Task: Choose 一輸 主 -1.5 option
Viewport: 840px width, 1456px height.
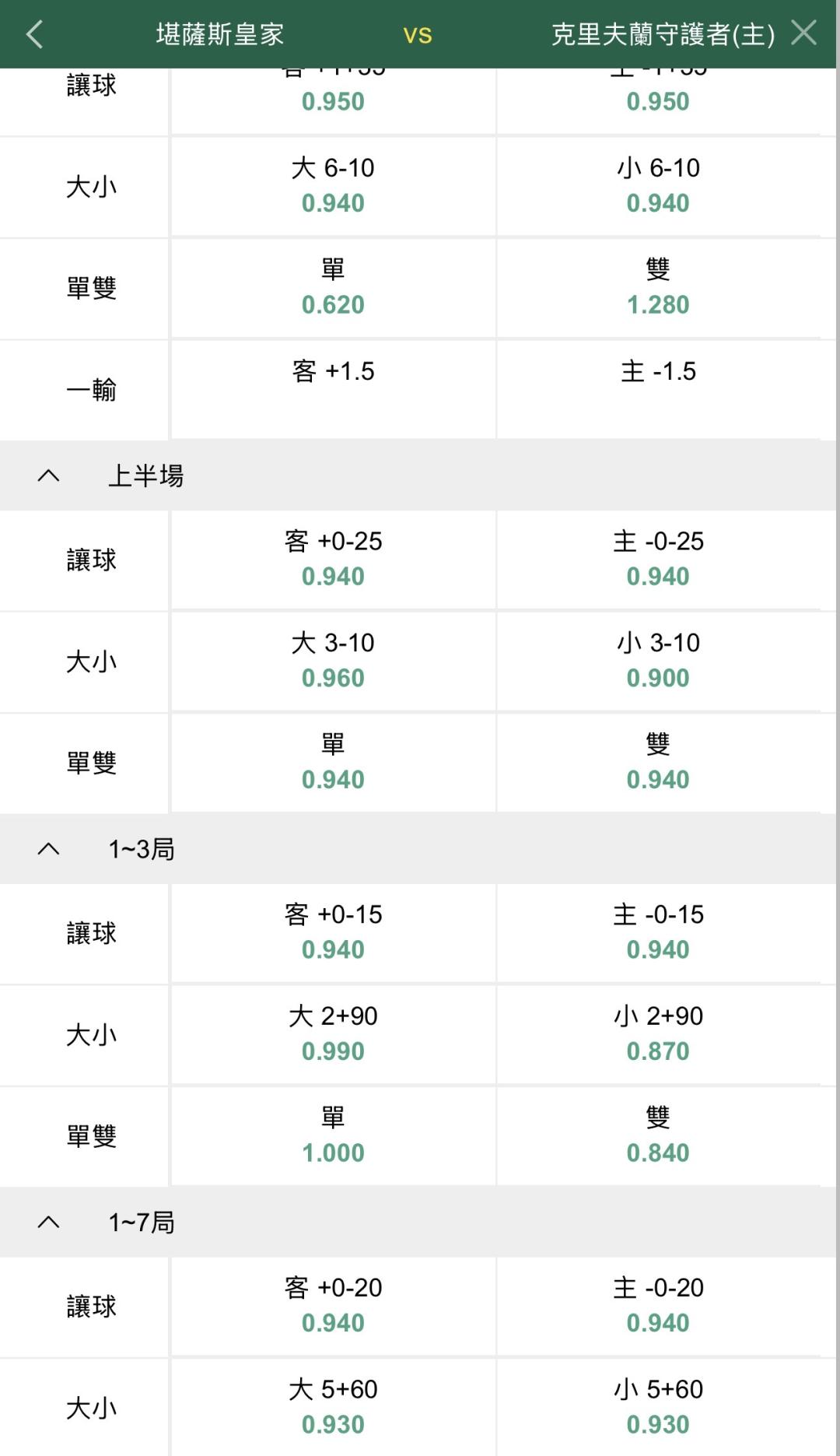Action: click(658, 389)
